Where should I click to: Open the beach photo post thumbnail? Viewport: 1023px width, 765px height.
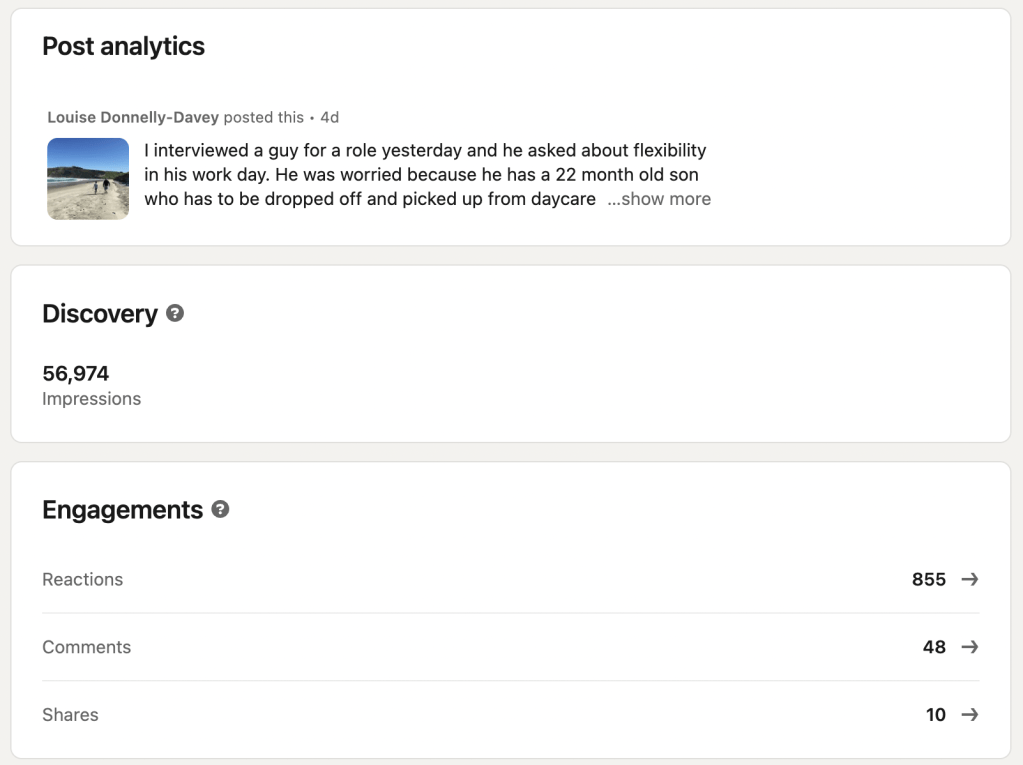pos(88,179)
